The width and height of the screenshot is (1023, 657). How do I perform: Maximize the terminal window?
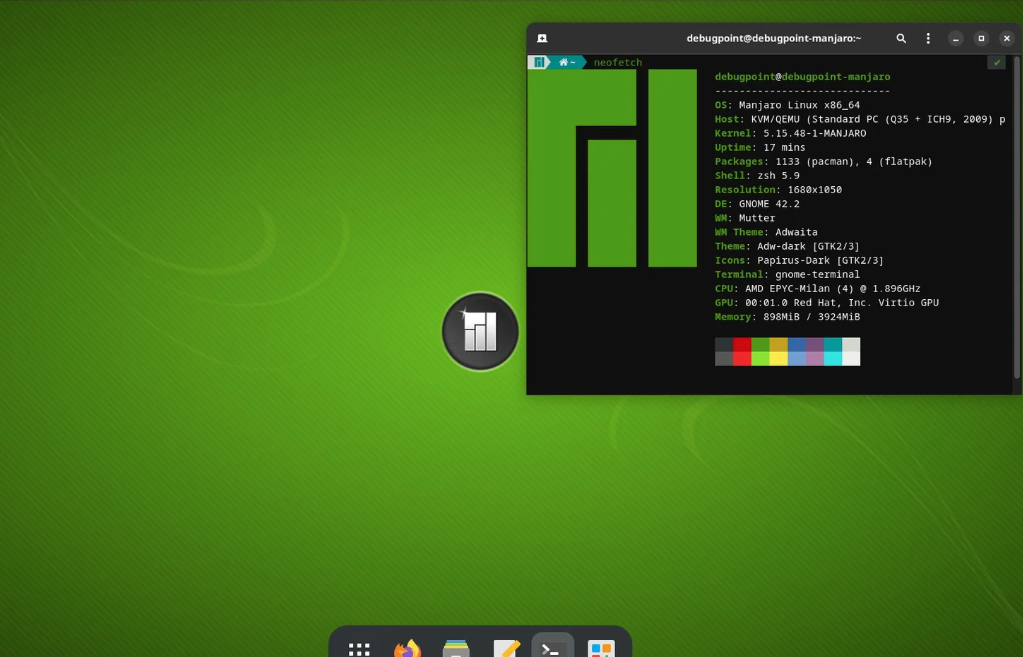981,38
